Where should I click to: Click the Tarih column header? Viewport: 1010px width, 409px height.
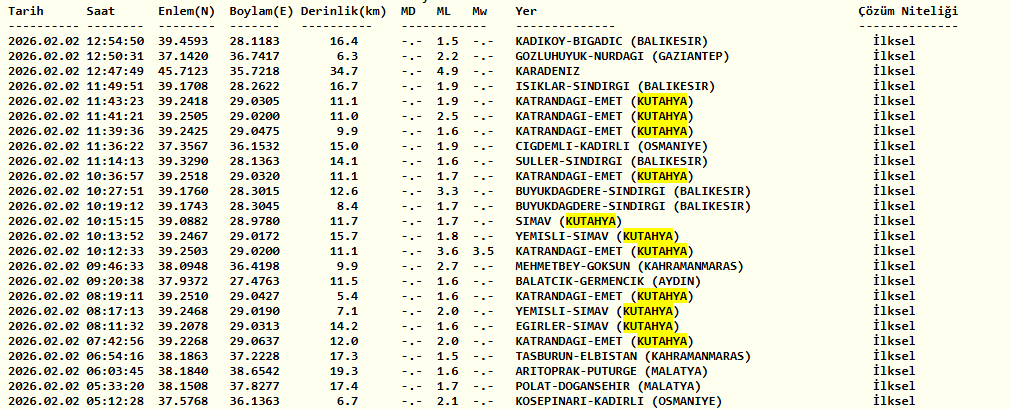coord(28,10)
